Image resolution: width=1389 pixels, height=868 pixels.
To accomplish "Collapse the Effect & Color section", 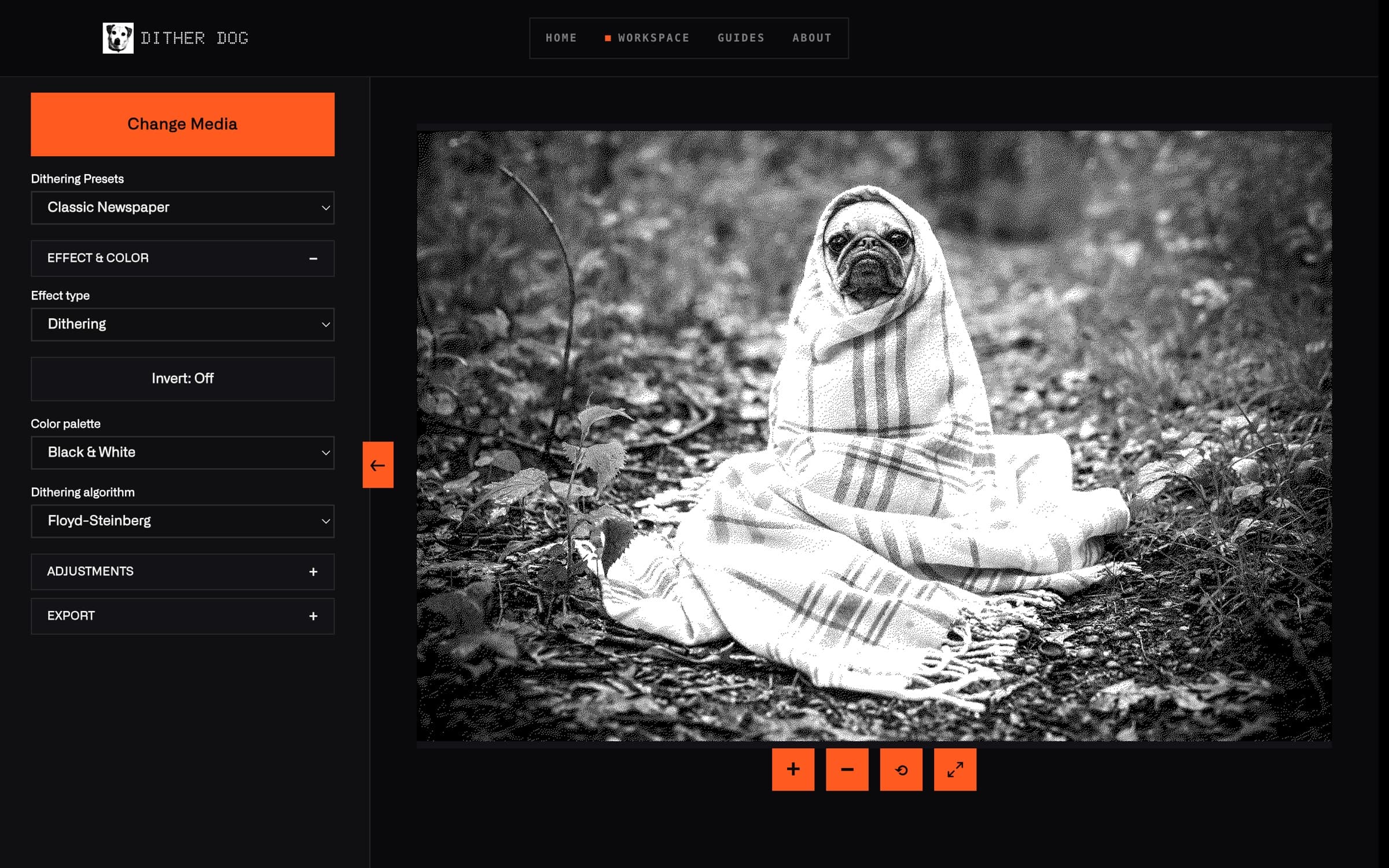I will coord(183,258).
